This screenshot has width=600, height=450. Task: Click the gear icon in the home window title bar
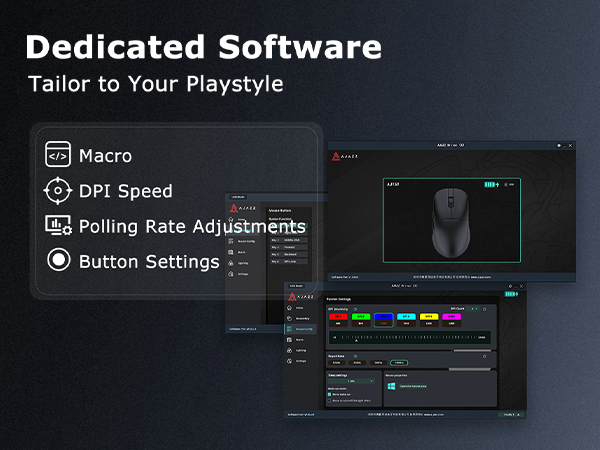point(559,145)
